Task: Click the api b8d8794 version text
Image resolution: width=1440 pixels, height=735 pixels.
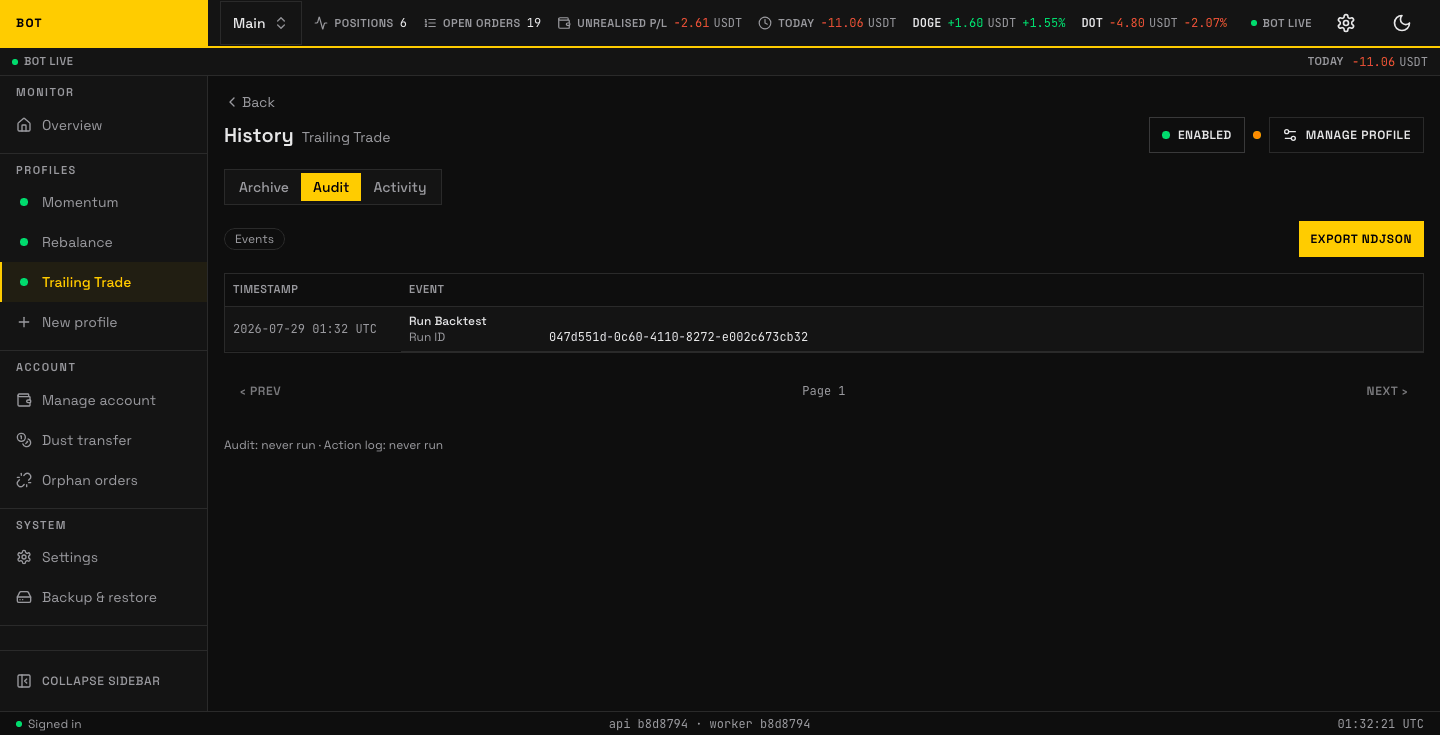Action: (648, 724)
